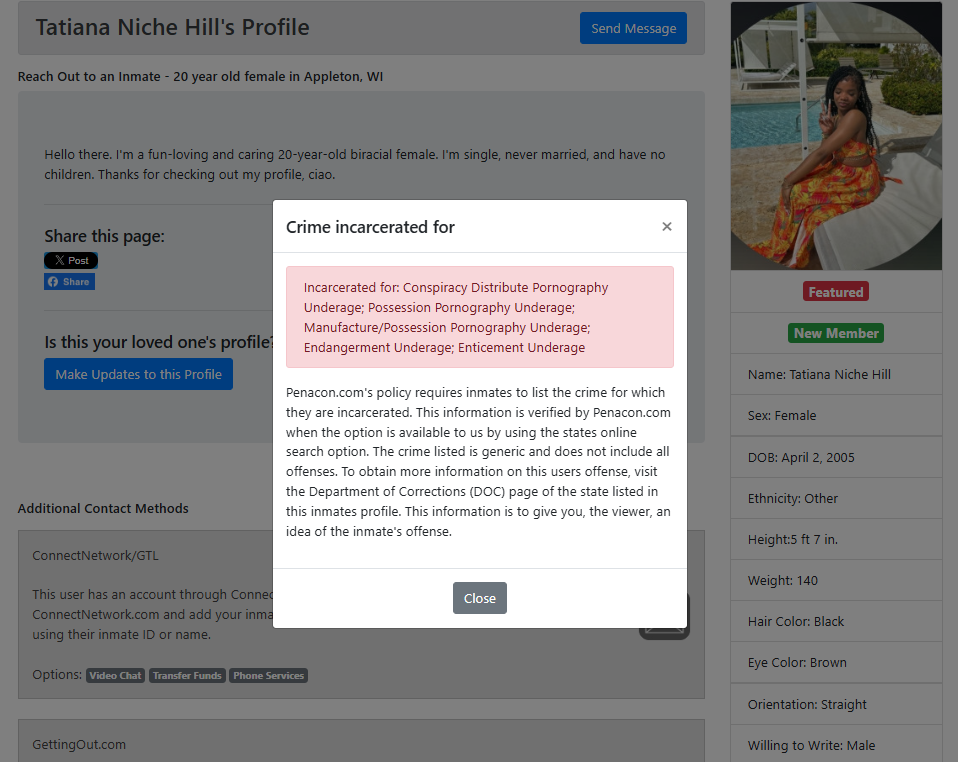Click the 'Share this page:' heading
958x762 pixels.
(x=104, y=236)
